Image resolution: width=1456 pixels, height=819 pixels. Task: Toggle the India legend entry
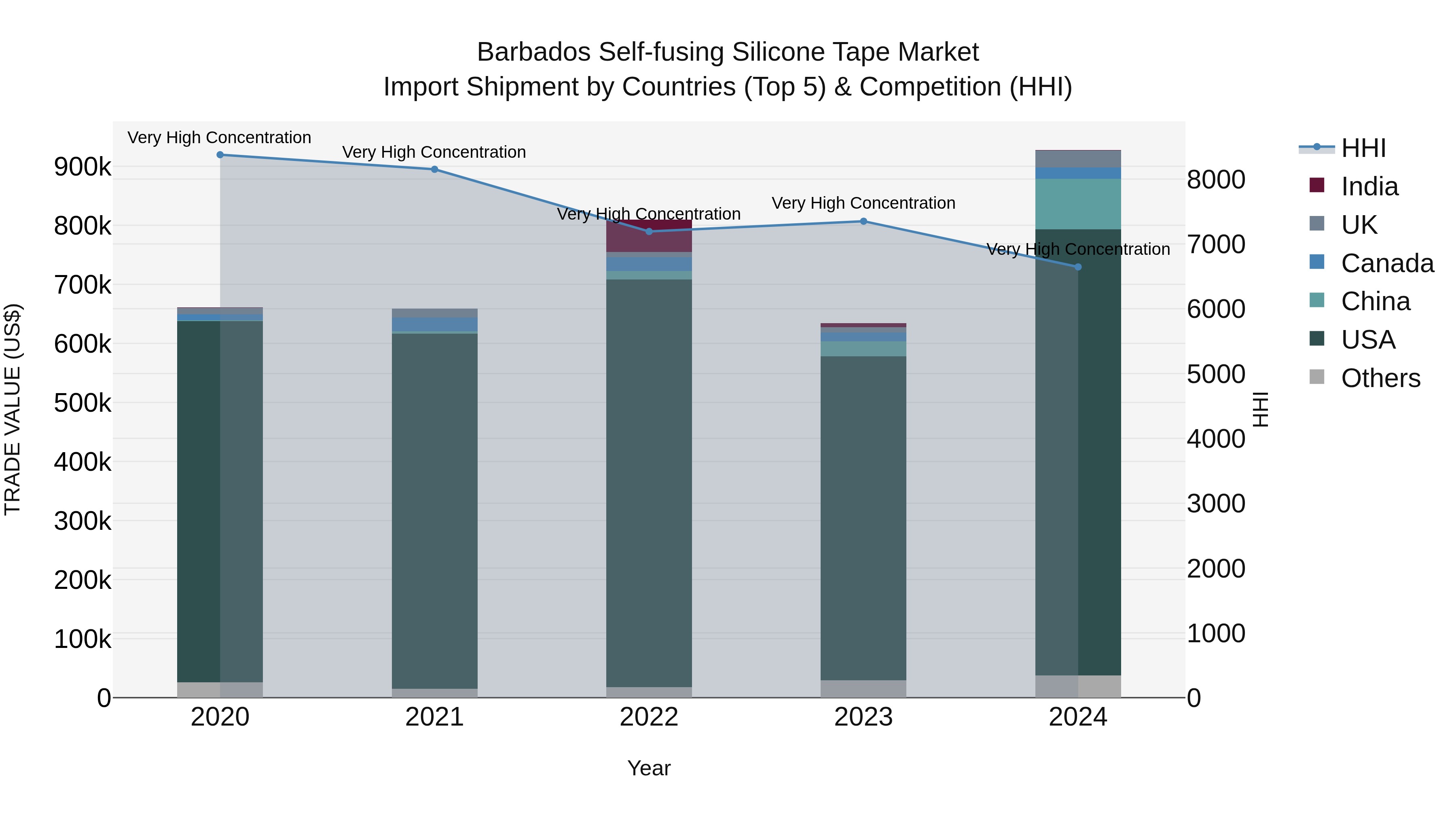tap(1354, 186)
